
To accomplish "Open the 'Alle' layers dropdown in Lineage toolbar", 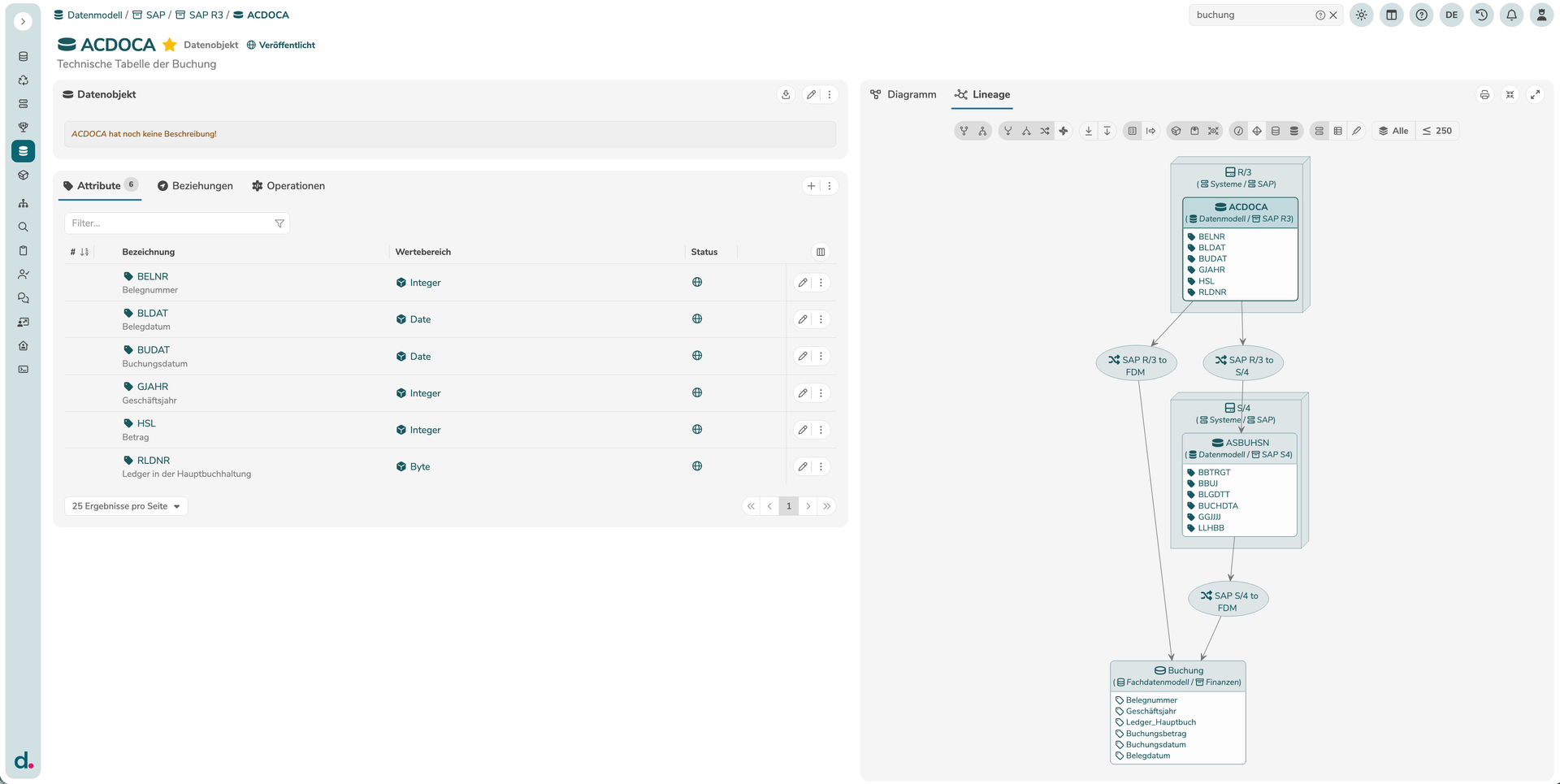I will [1393, 130].
